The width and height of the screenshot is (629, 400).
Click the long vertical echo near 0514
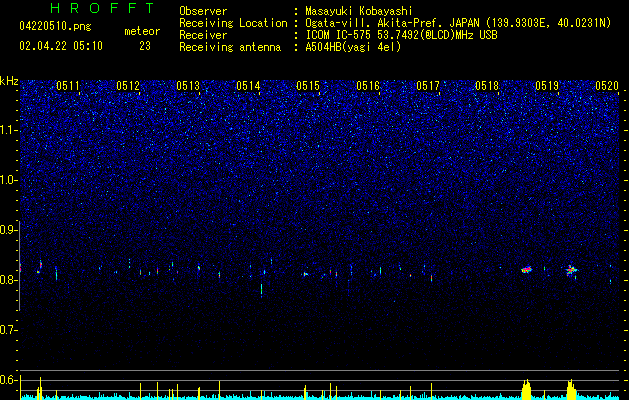[x=262, y=290]
